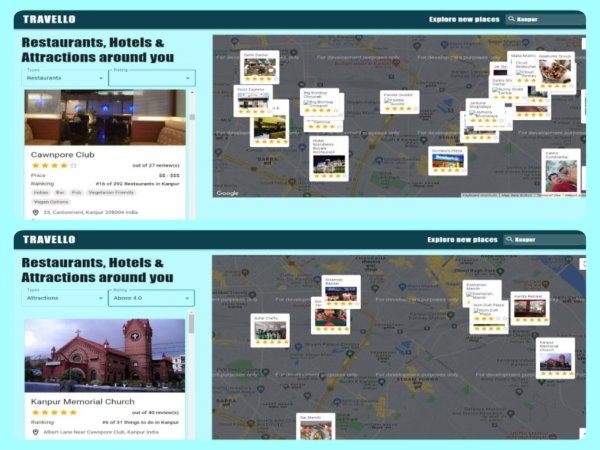The image size is (600, 450).
Task: Click the Indian cuisine tag
Action: click(x=40, y=192)
